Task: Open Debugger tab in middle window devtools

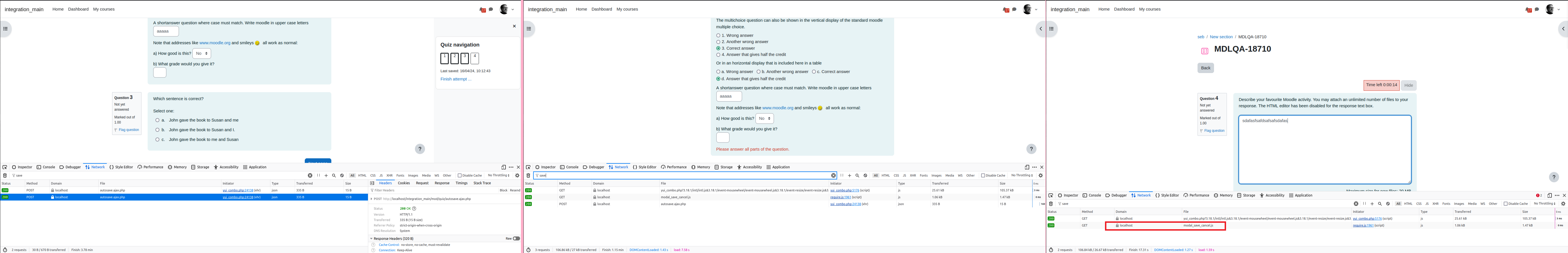Action: coord(594,167)
